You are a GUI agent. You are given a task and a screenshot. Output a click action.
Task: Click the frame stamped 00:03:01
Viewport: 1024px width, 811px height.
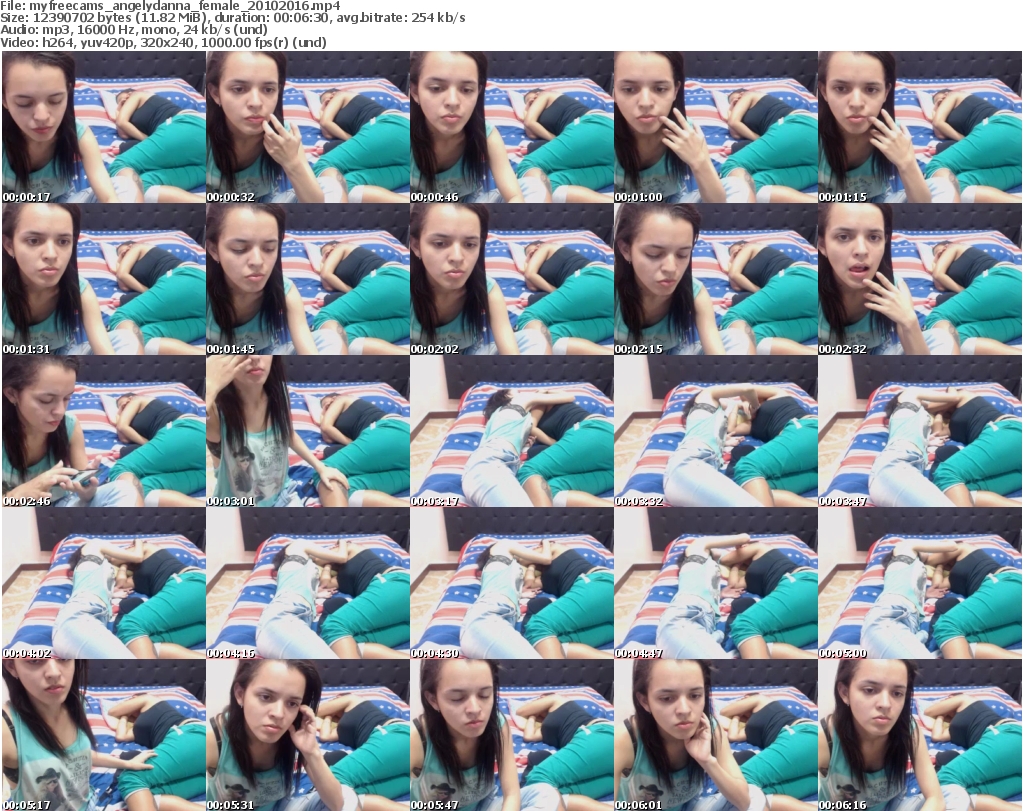click(x=308, y=431)
